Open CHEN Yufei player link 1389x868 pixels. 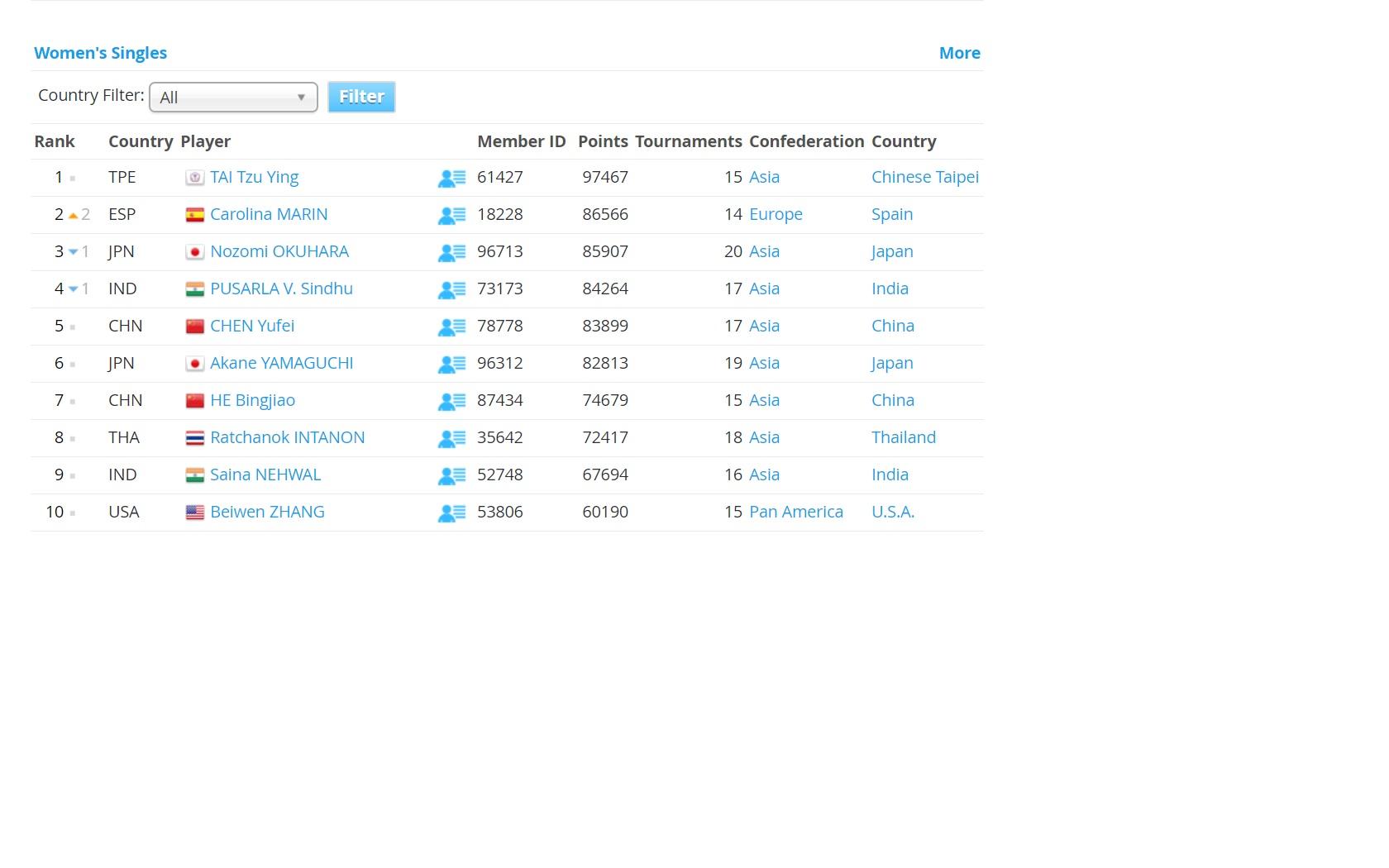[252, 326]
